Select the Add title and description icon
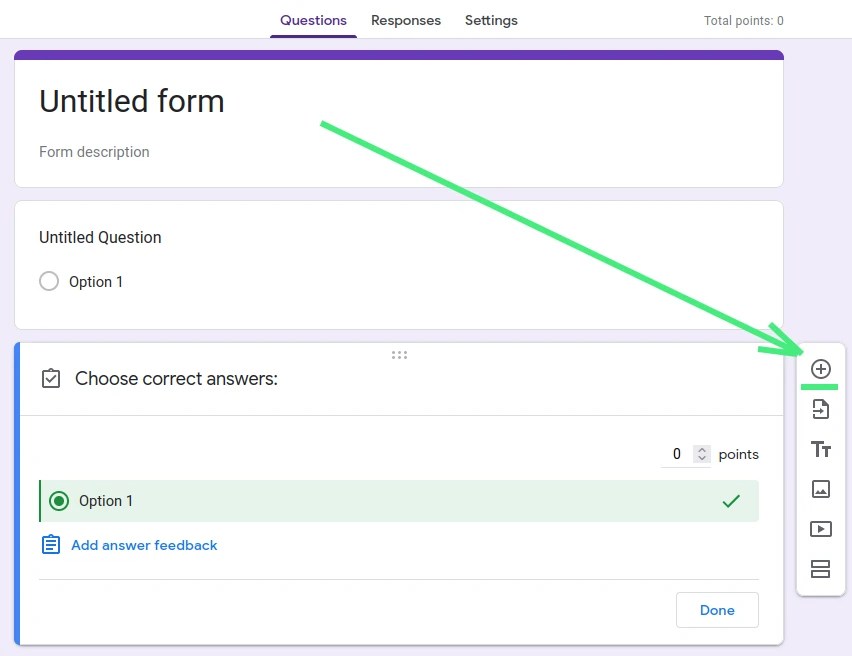Image resolution: width=852 pixels, height=656 pixels. pos(820,449)
